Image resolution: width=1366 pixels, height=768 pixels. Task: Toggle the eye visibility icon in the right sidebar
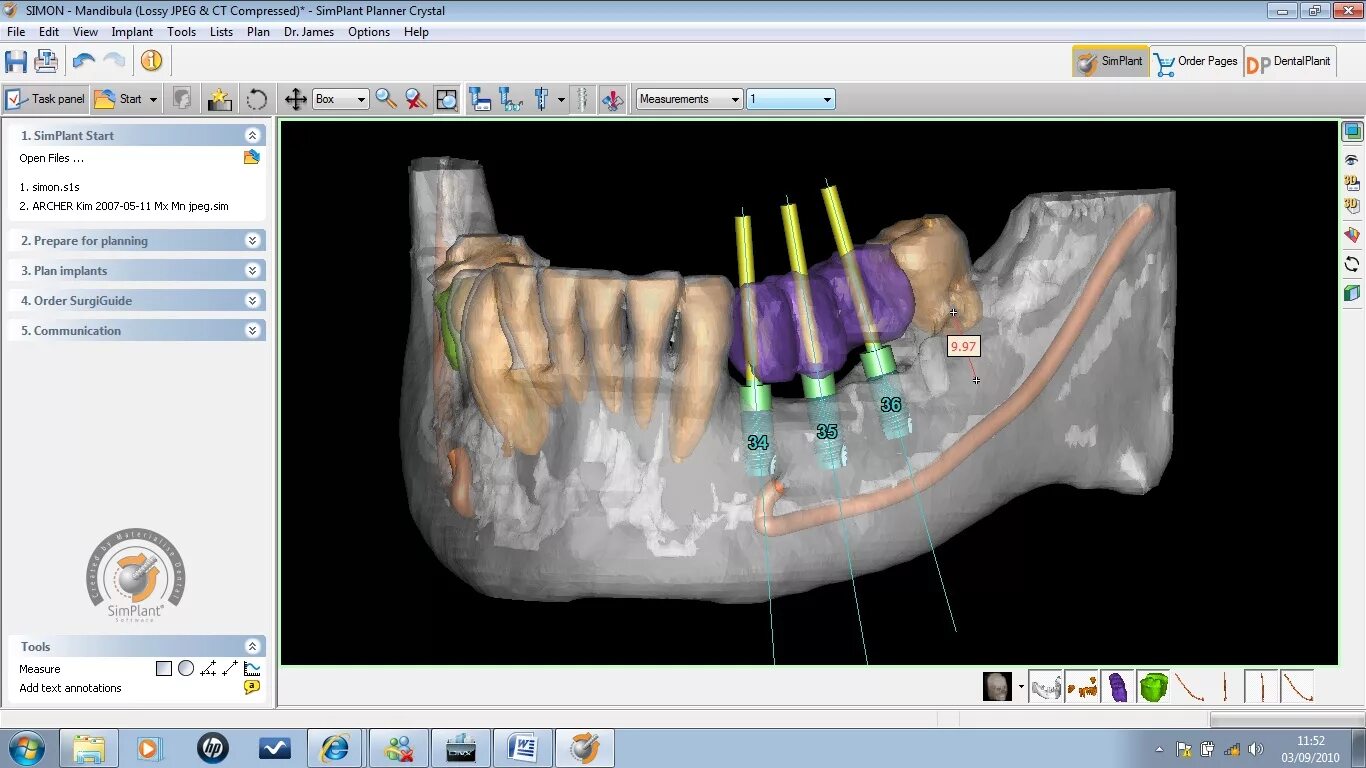click(x=1352, y=160)
